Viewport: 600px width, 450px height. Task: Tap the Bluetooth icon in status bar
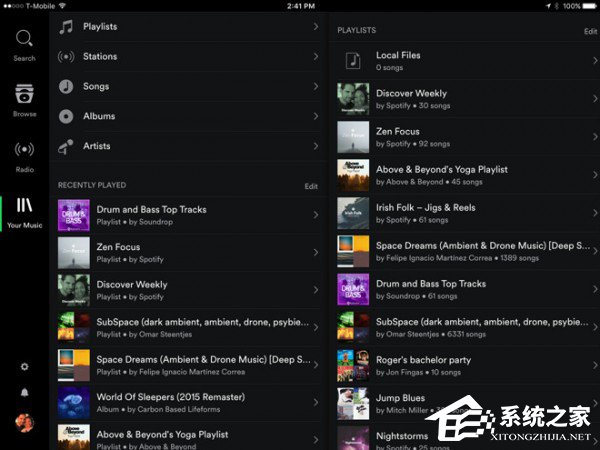(x=557, y=6)
